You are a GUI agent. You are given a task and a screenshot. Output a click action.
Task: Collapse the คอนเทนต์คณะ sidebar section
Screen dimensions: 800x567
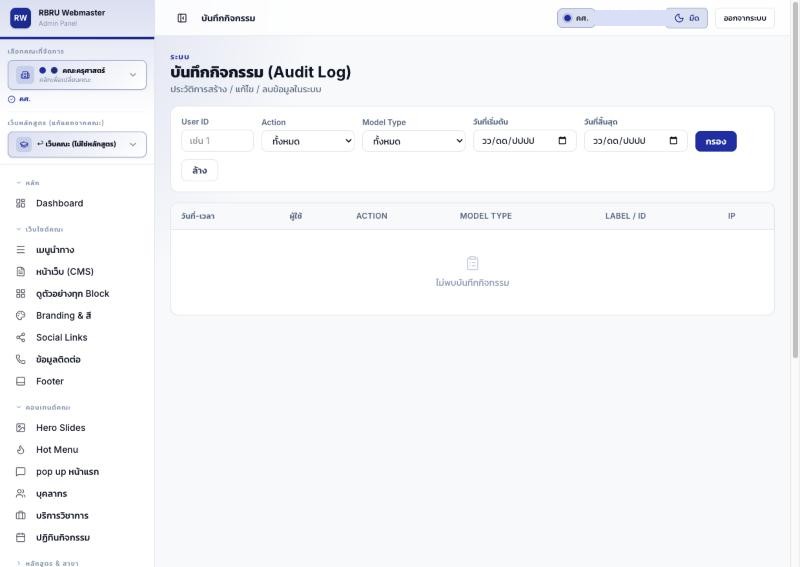click(43, 407)
